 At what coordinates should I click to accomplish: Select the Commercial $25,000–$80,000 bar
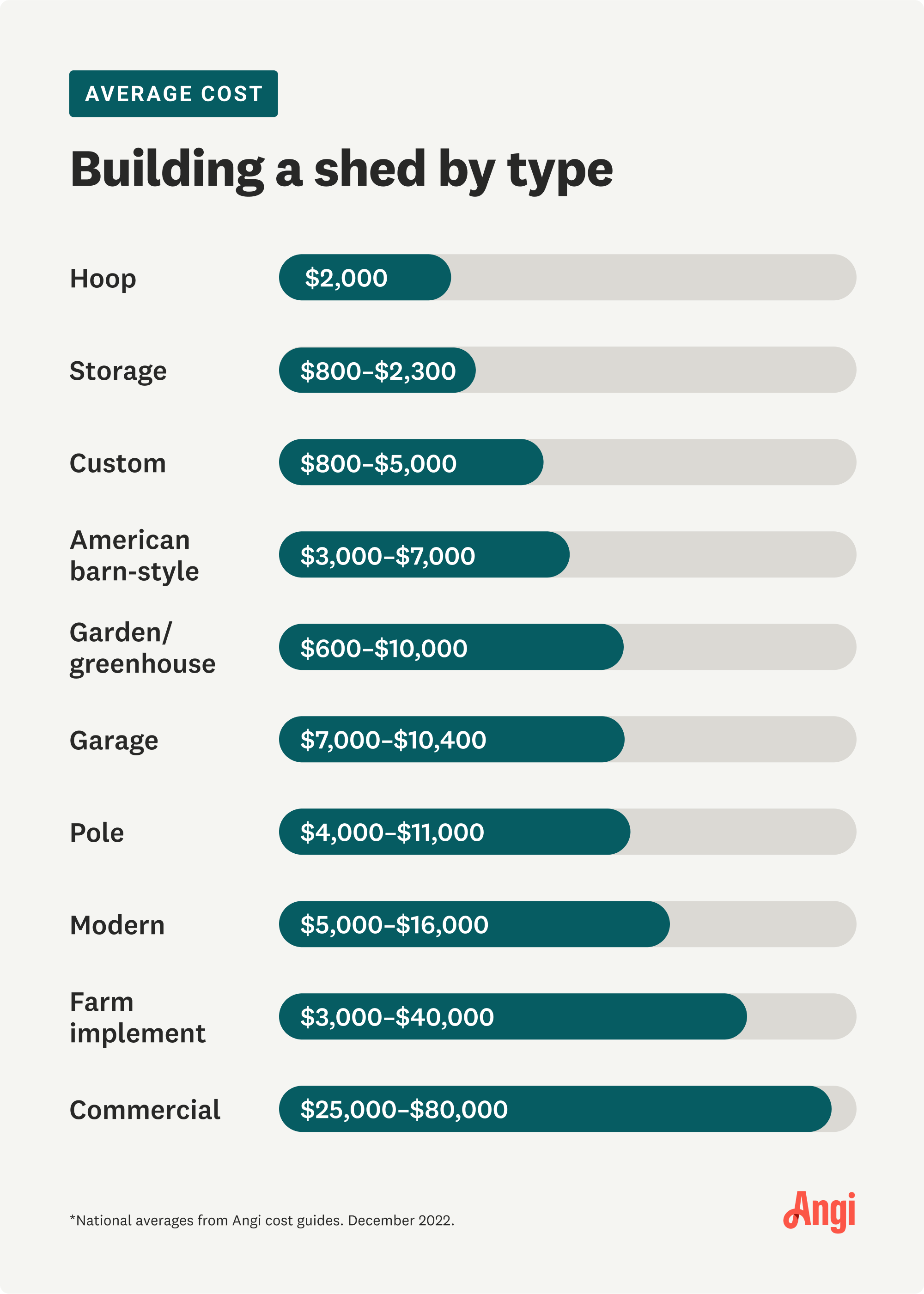coord(555,1109)
